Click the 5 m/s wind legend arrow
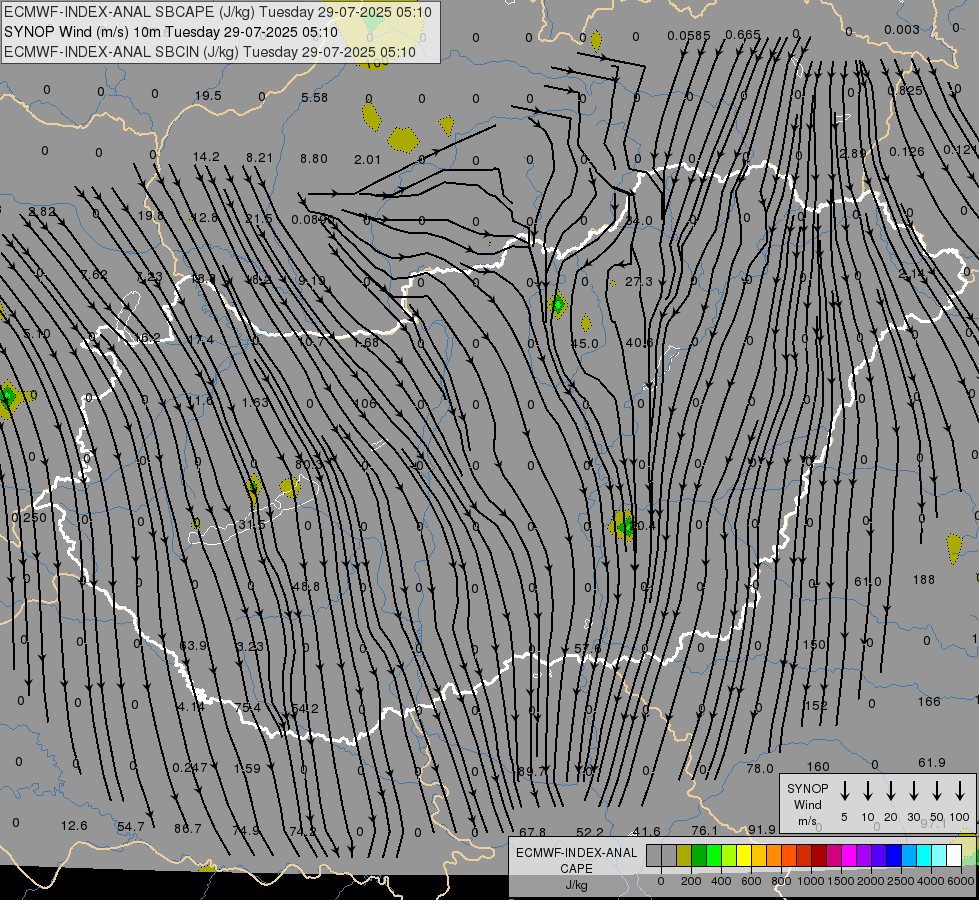 point(844,790)
